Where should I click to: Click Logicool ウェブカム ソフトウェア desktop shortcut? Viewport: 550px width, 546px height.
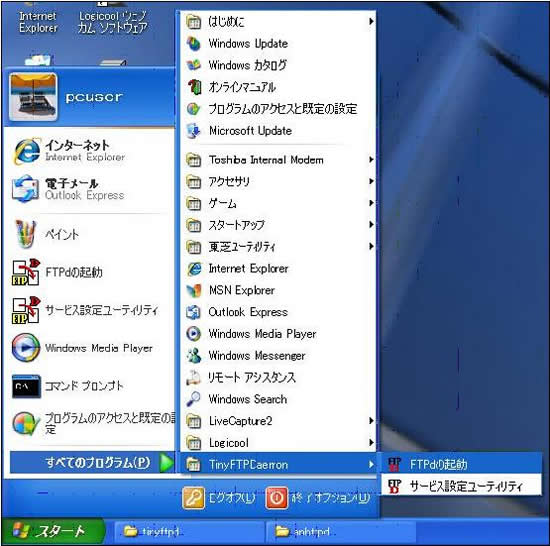tap(112, 22)
